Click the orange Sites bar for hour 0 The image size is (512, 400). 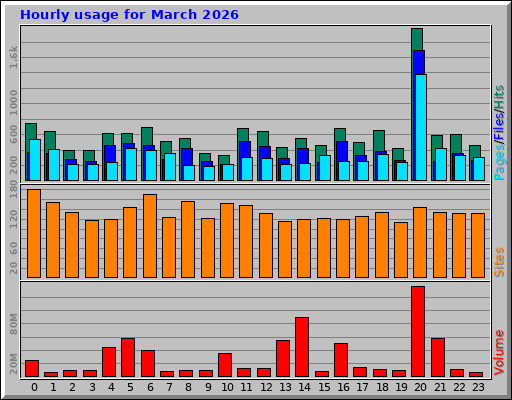pyautogui.click(x=34, y=233)
